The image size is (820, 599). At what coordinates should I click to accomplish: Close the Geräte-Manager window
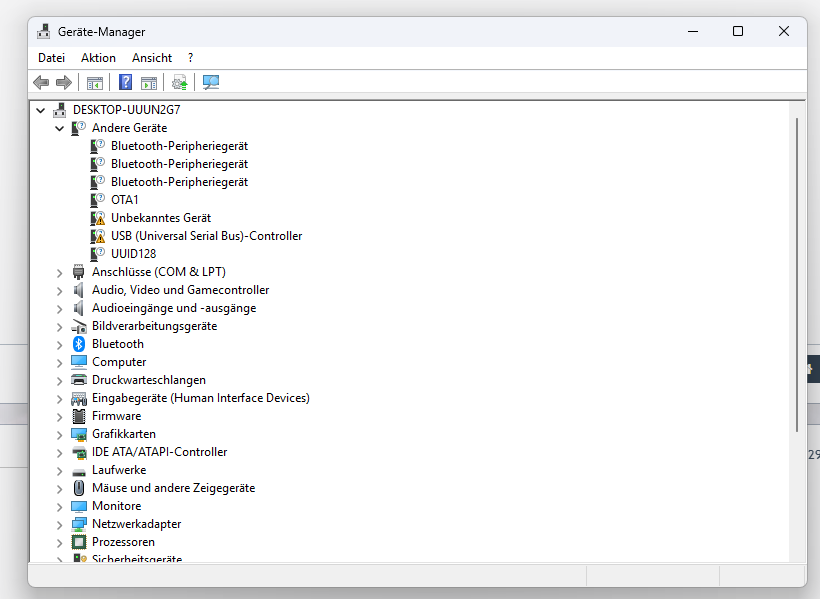(783, 31)
